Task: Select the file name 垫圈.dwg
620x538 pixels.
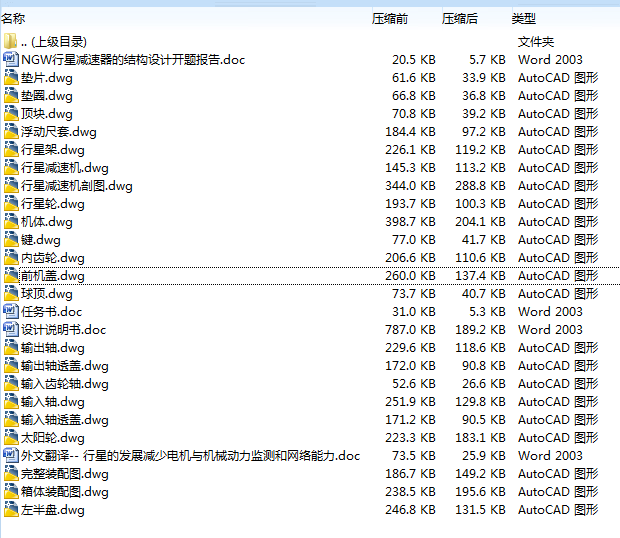Action: [47, 96]
